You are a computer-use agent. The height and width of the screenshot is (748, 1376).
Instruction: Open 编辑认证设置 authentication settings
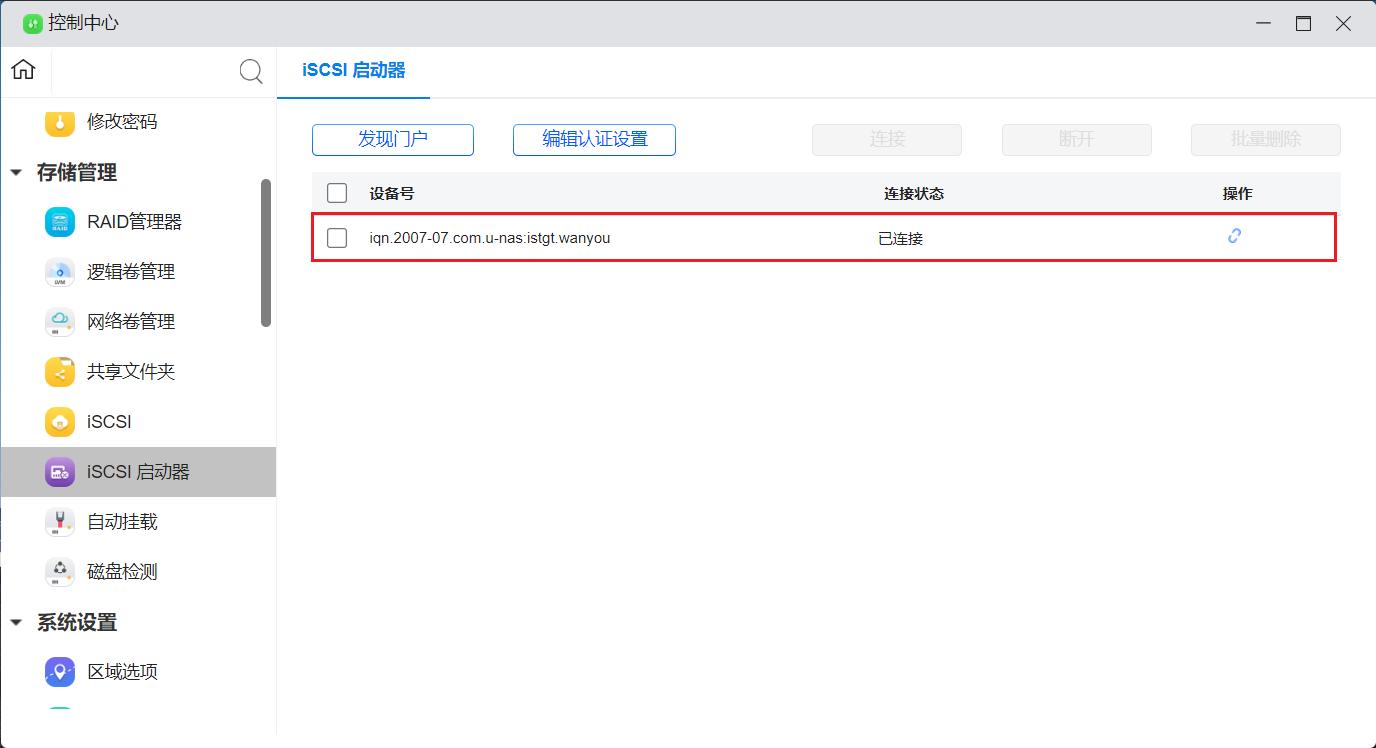point(593,139)
